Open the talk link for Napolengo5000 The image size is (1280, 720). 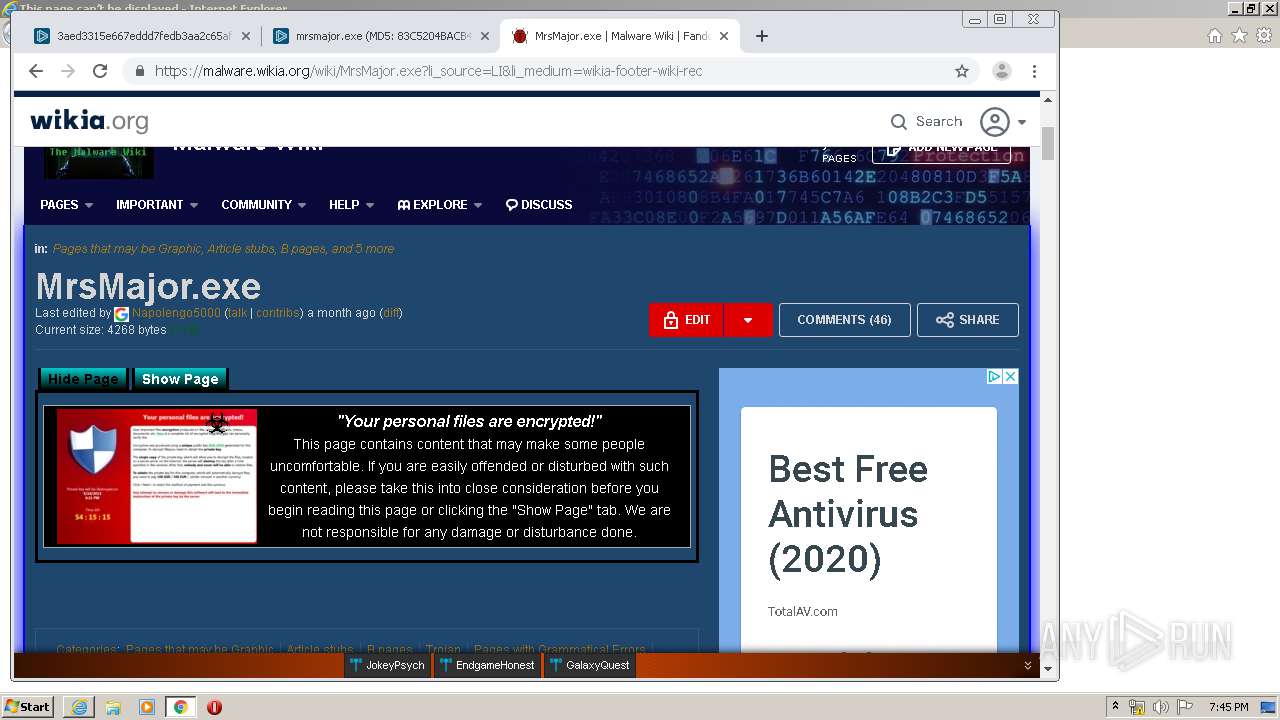tap(237, 313)
